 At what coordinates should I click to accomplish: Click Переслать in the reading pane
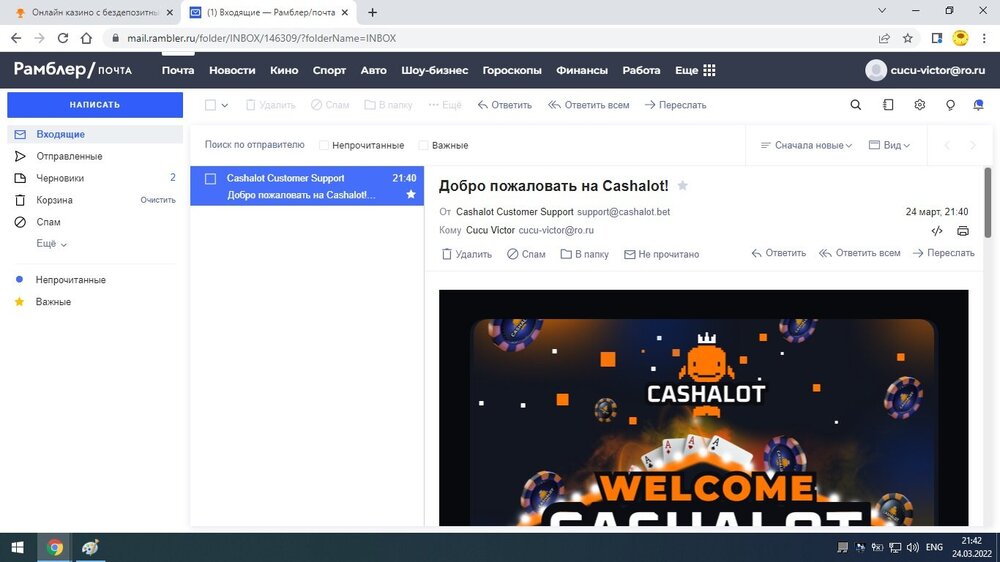pos(944,253)
